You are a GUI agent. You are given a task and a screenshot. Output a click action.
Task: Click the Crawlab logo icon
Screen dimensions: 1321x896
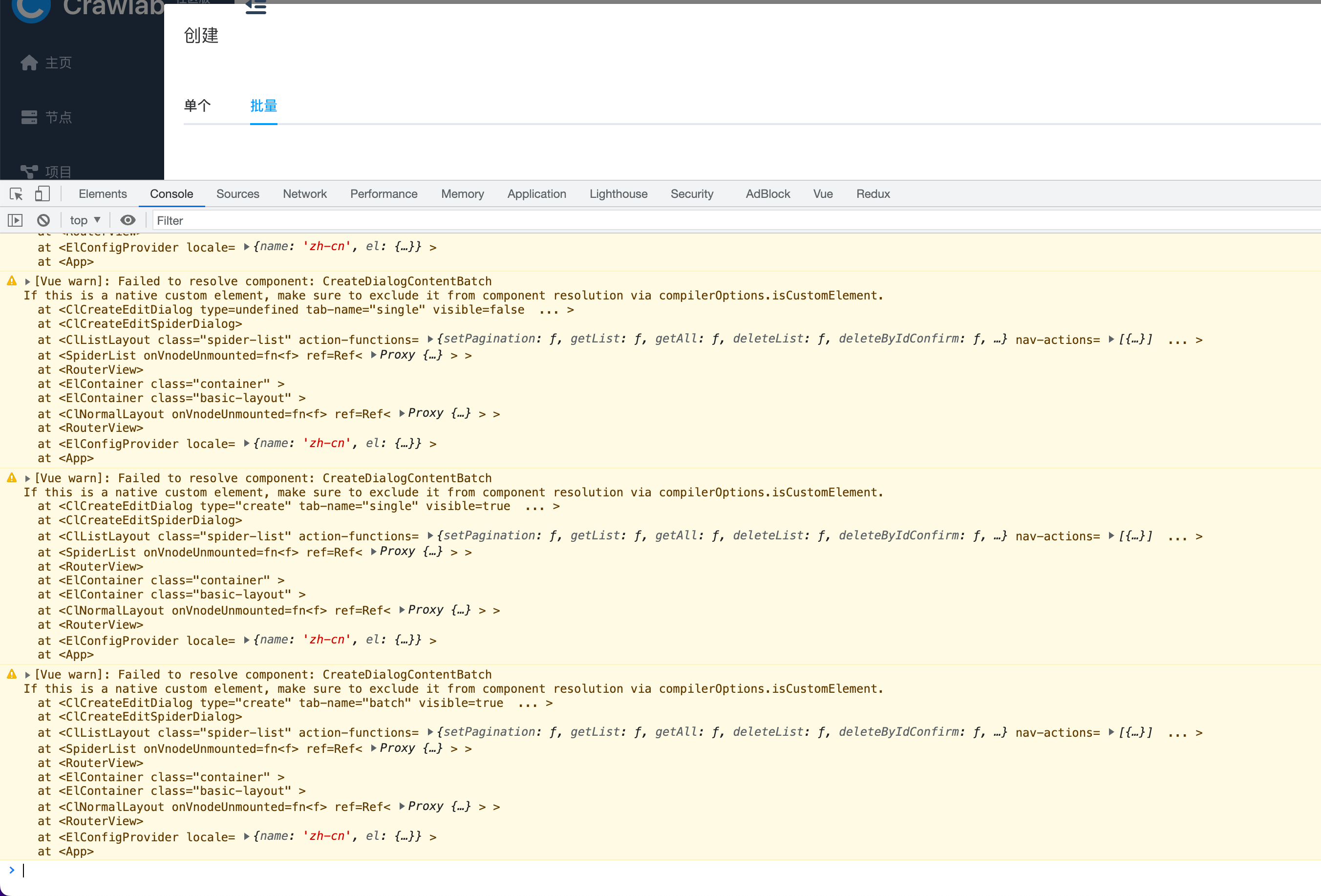click(31, 8)
